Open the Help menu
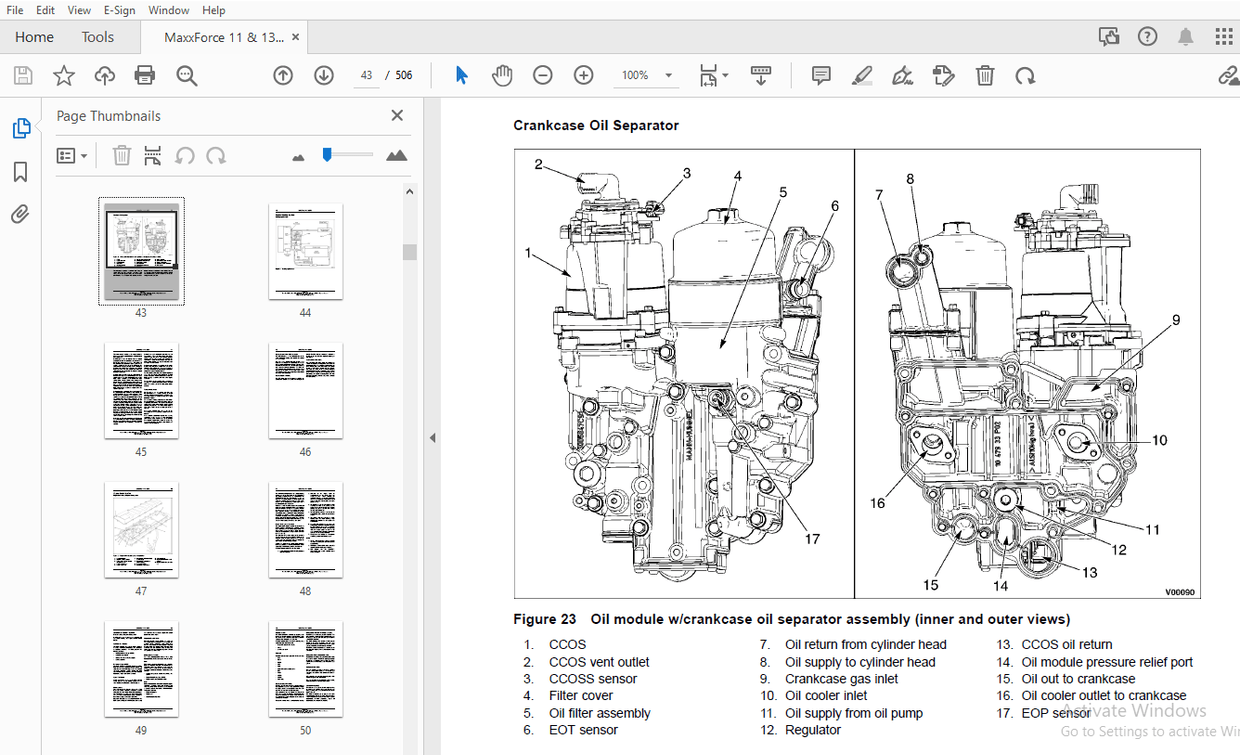The height and width of the screenshot is (755, 1240). [x=213, y=10]
